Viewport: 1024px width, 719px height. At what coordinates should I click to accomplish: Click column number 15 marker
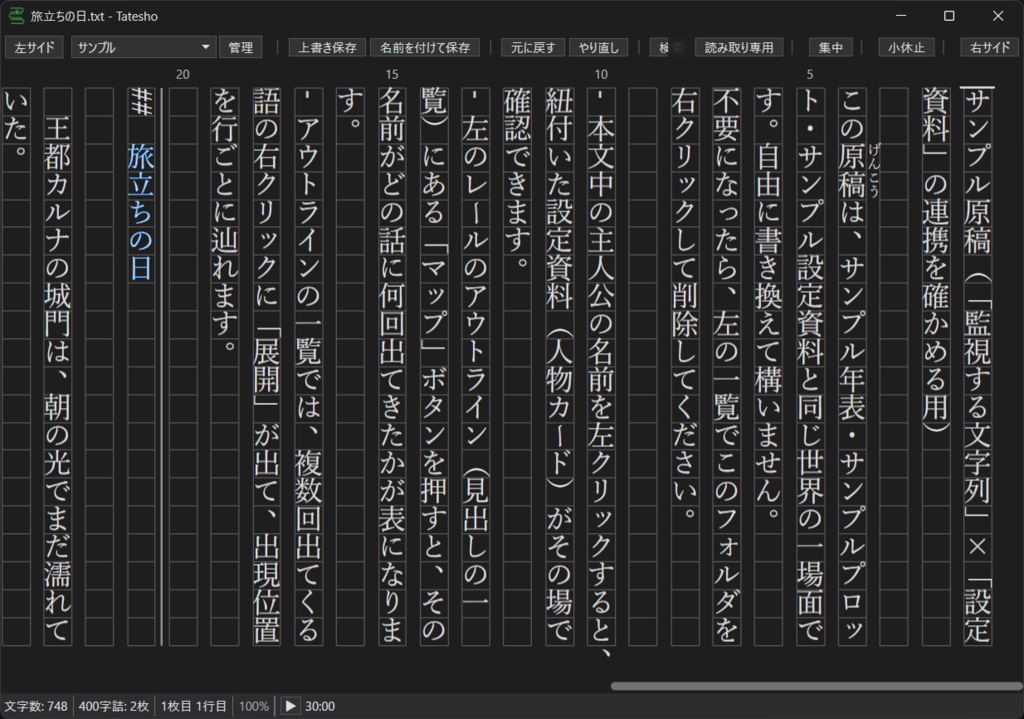(x=392, y=74)
